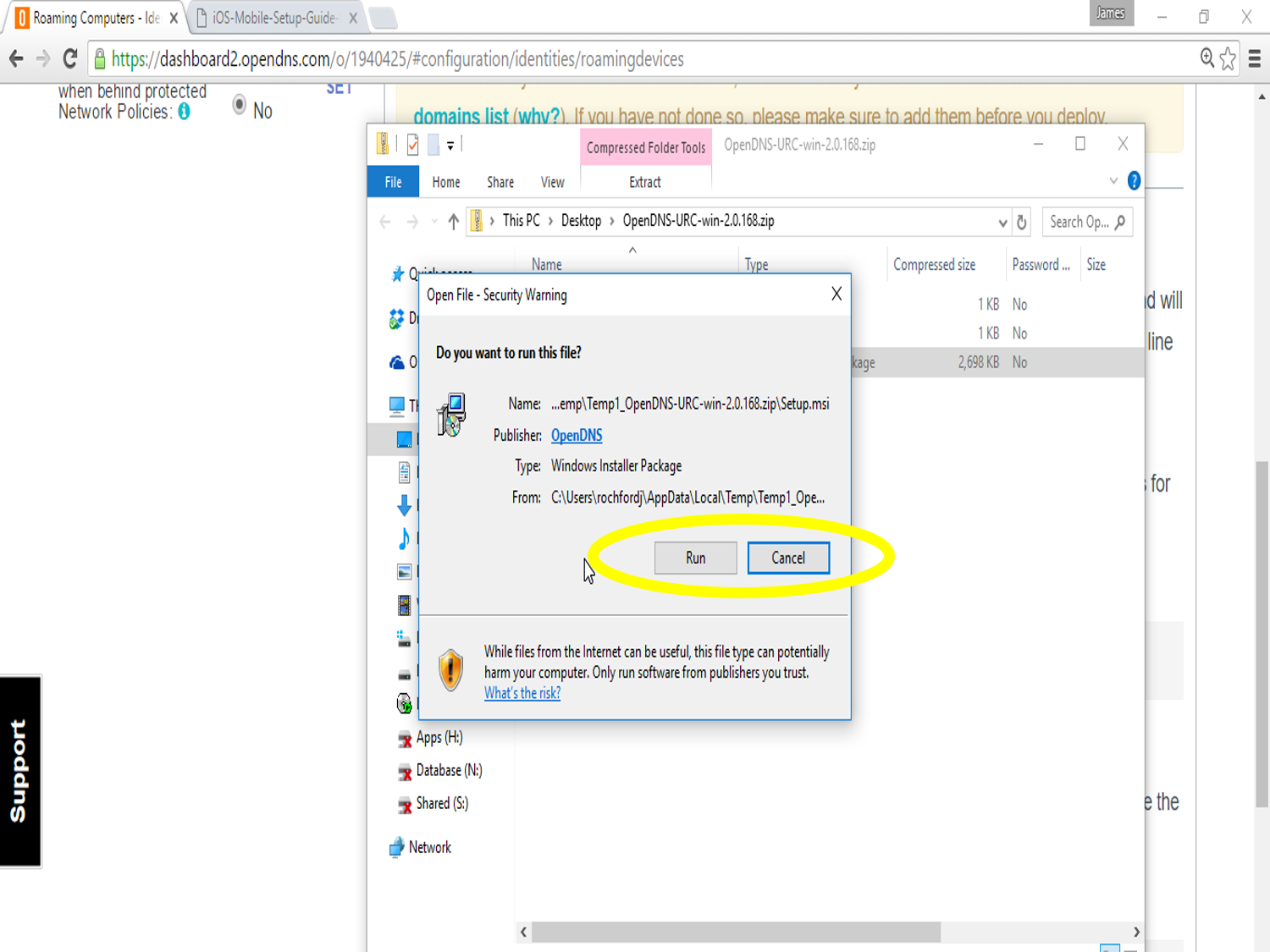Sort by the Type column header
Screen dimensions: 1270x952
(x=756, y=265)
